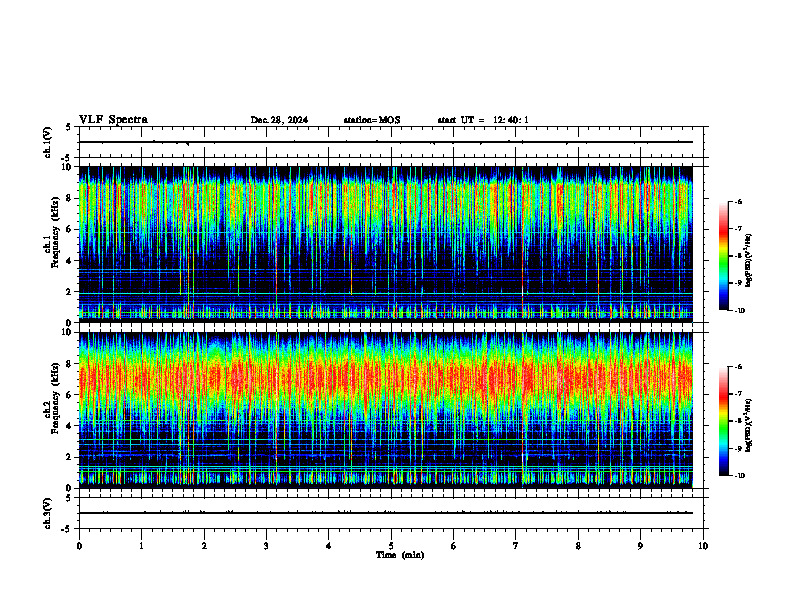Click the "Time (min)" axis label
The height and width of the screenshot is (612, 792).
point(400,555)
